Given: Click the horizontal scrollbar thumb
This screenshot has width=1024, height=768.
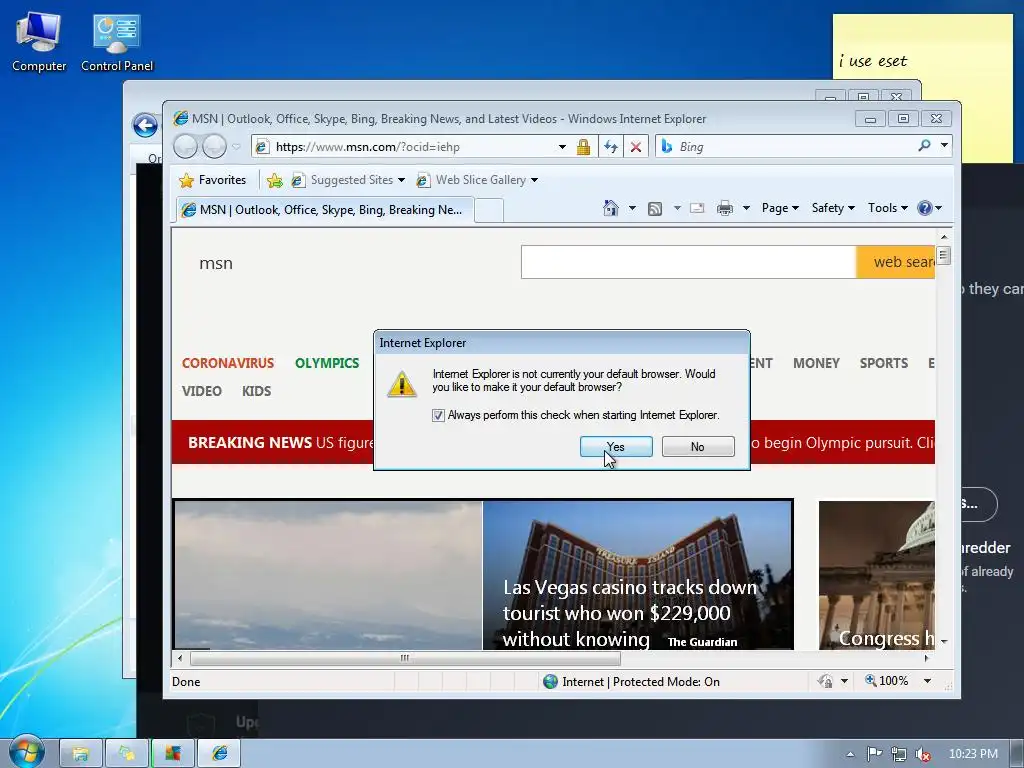Looking at the screenshot, I should click(x=405, y=658).
